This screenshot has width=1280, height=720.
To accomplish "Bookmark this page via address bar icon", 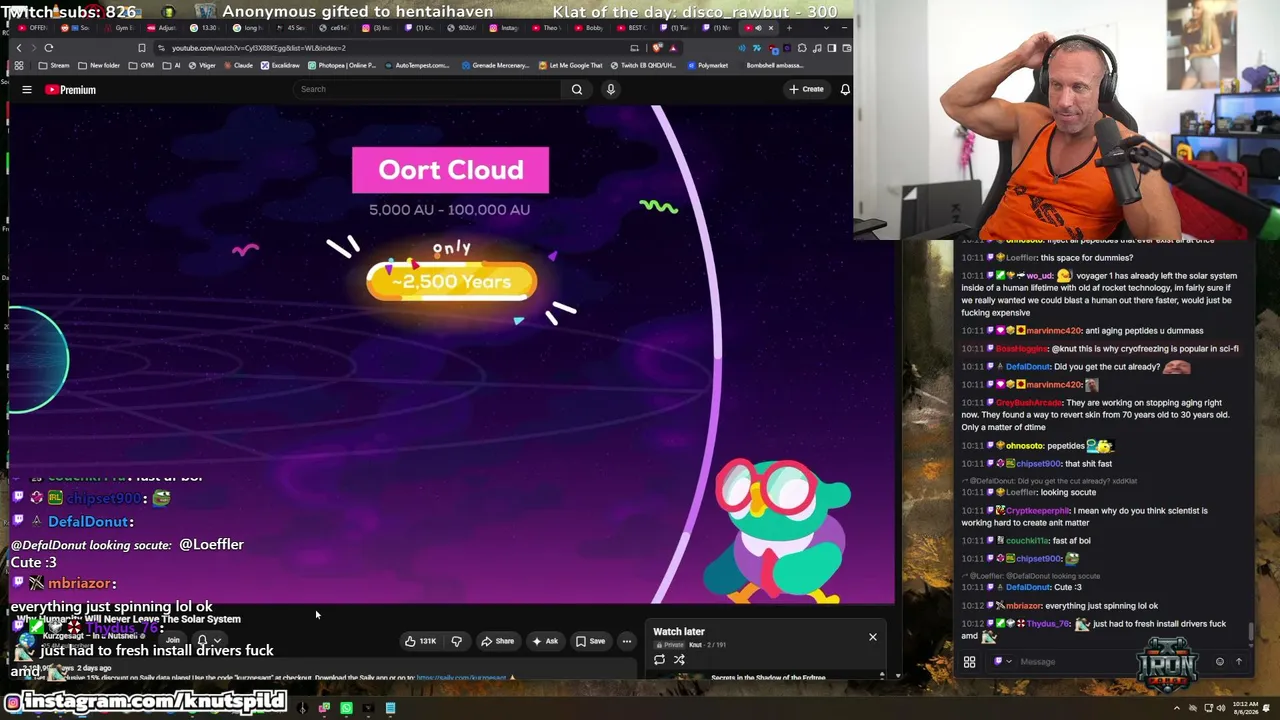I will pos(141,48).
